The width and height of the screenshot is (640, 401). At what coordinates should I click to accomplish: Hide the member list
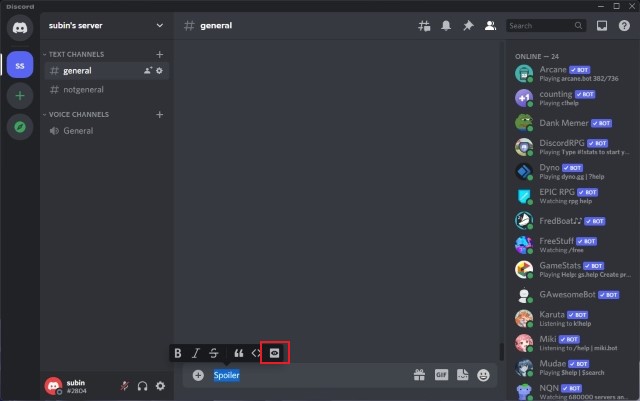point(490,25)
